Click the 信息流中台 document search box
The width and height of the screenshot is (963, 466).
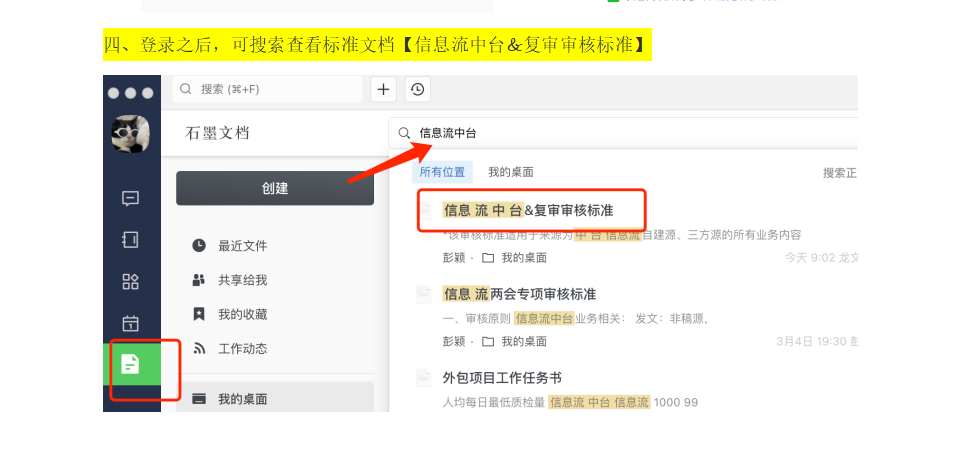click(623, 133)
